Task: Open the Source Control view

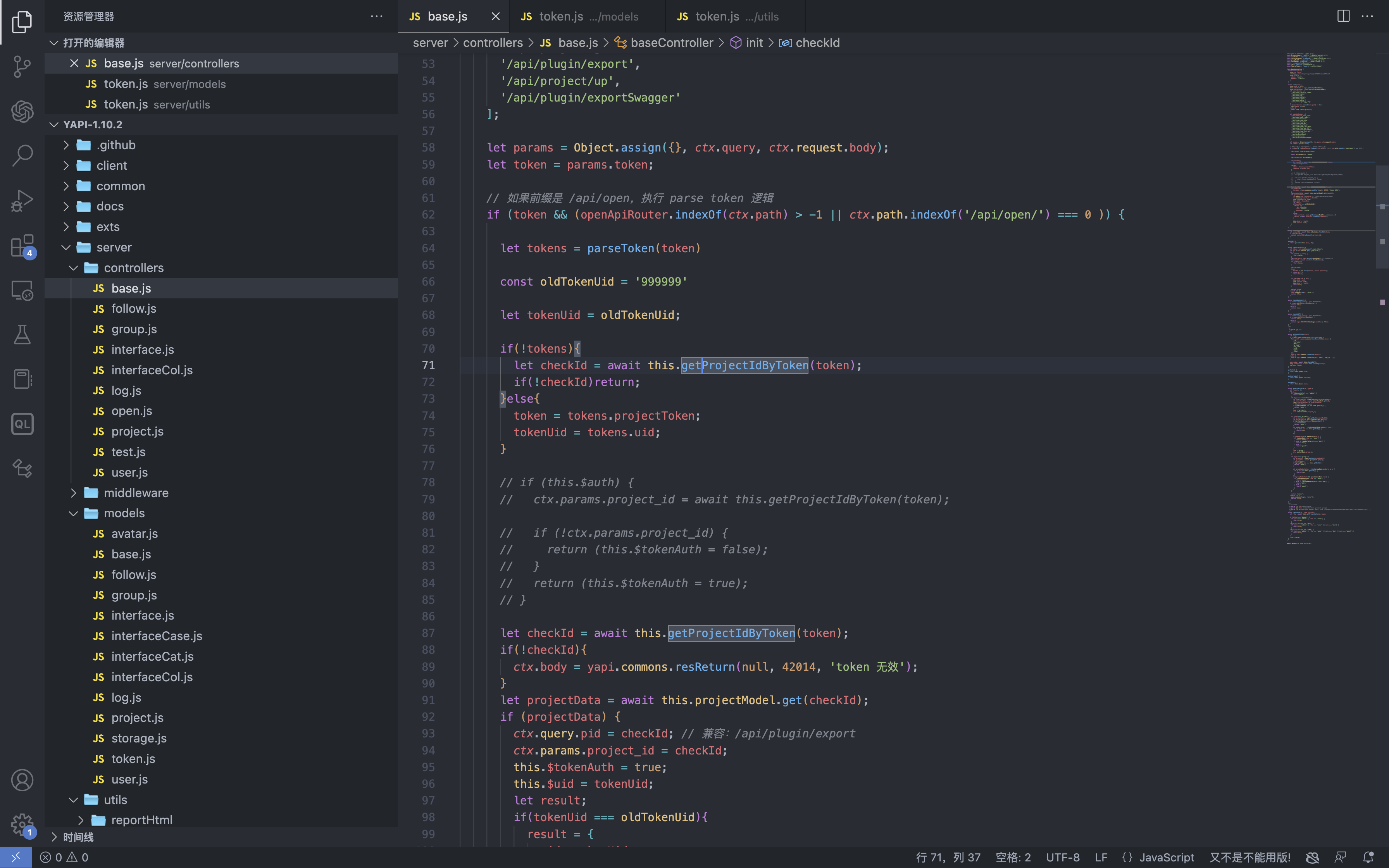Action: point(22,67)
